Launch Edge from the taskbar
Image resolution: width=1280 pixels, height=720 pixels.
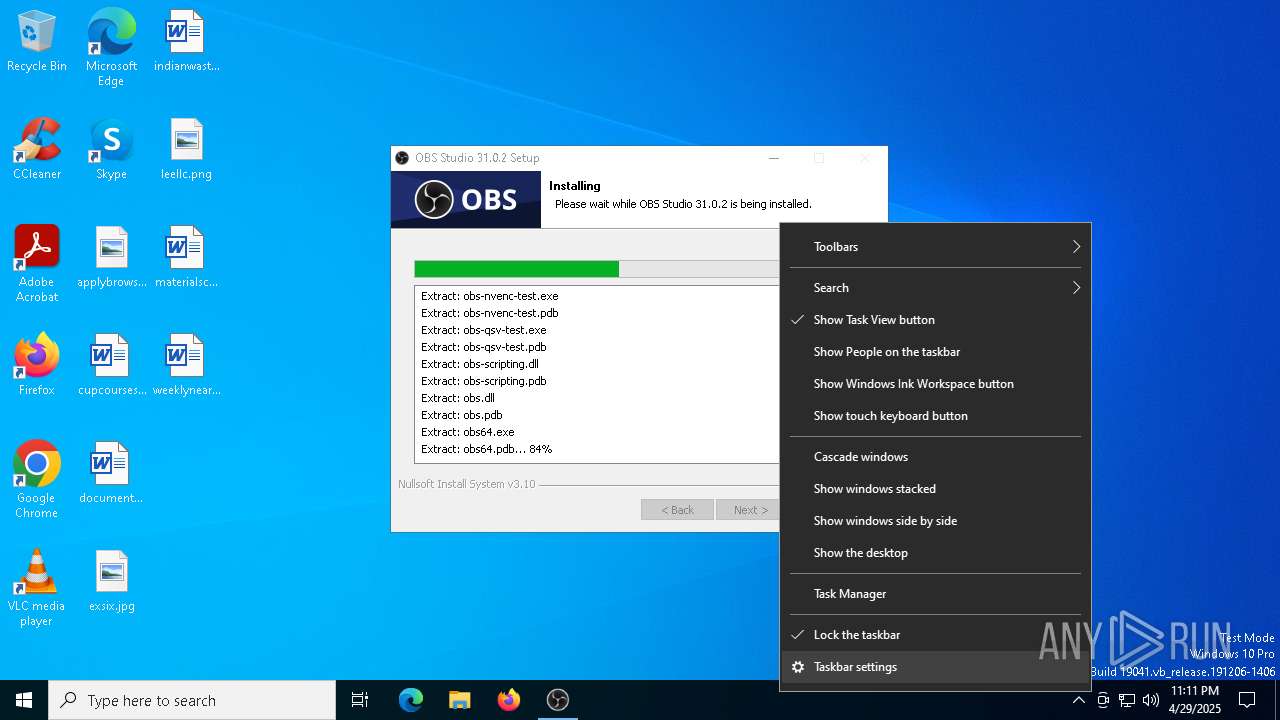[x=411, y=700]
